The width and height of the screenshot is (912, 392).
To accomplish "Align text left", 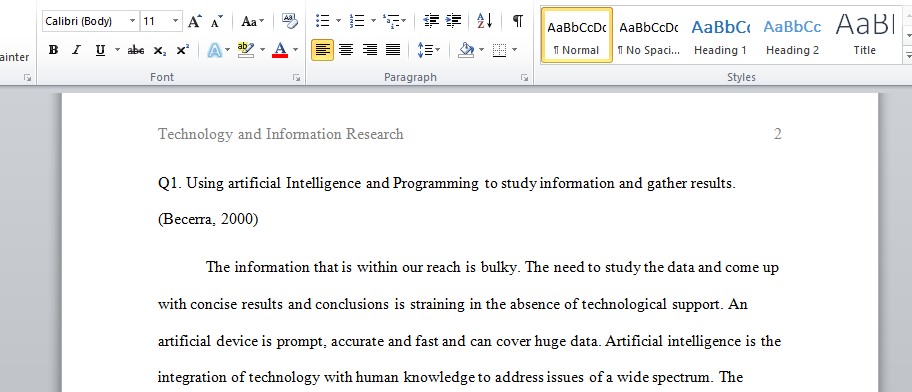I will coord(322,50).
